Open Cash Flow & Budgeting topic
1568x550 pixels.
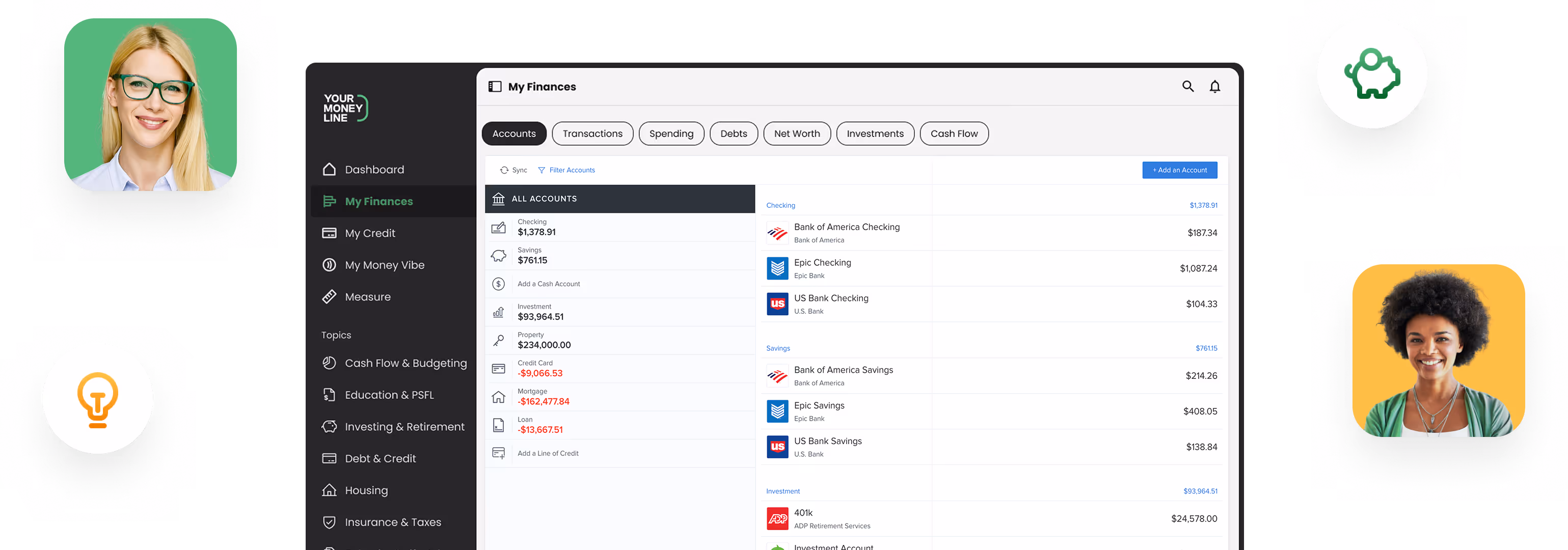coord(405,363)
